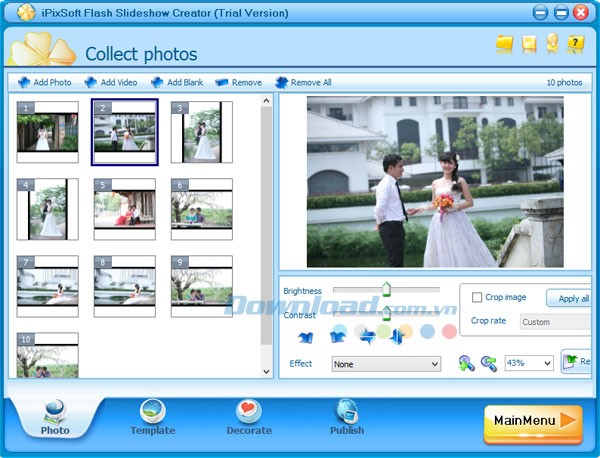The height and width of the screenshot is (458, 600).
Task: Click the flip horizontal arrows icon
Action: pyautogui.click(x=368, y=337)
